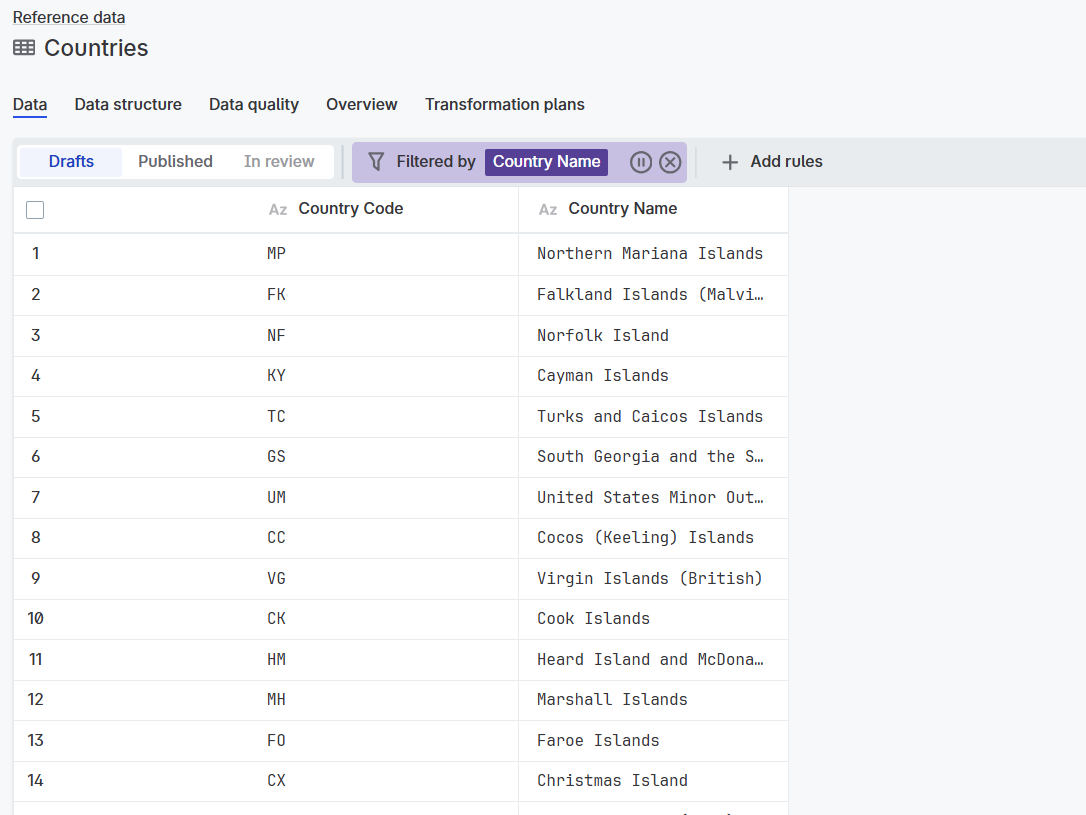Click the plus icon beside Add rules
Image resolution: width=1086 pixels, height=815 pixels.
(x=730, y=162)
